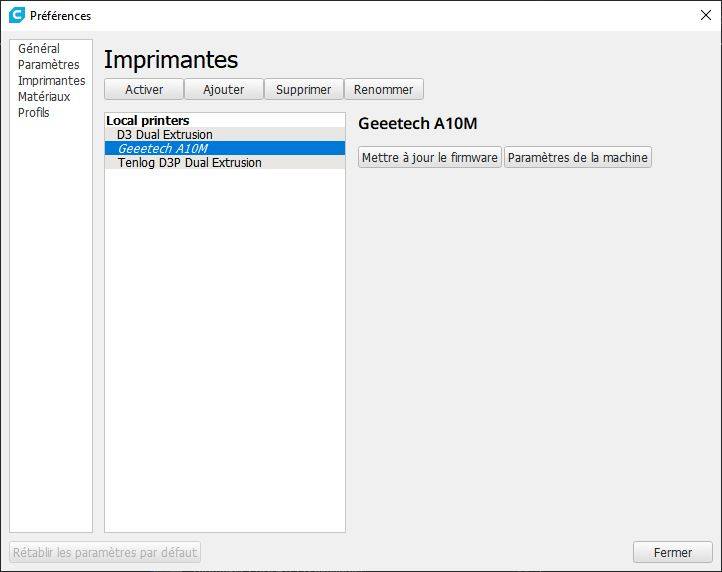The height and width of the screenshot is (572, 722).
Task: Open Paramètres de la machine
Action: (x=578, y=157)
